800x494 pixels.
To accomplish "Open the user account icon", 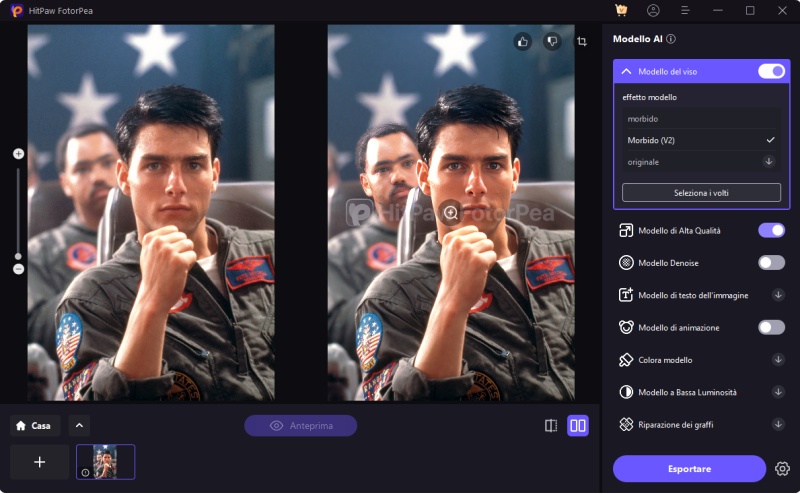I will click(x=653, y=10).
